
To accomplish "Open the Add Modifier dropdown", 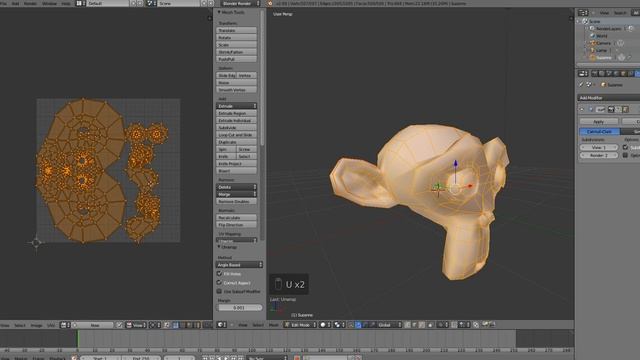I will (x=609, y=98).
